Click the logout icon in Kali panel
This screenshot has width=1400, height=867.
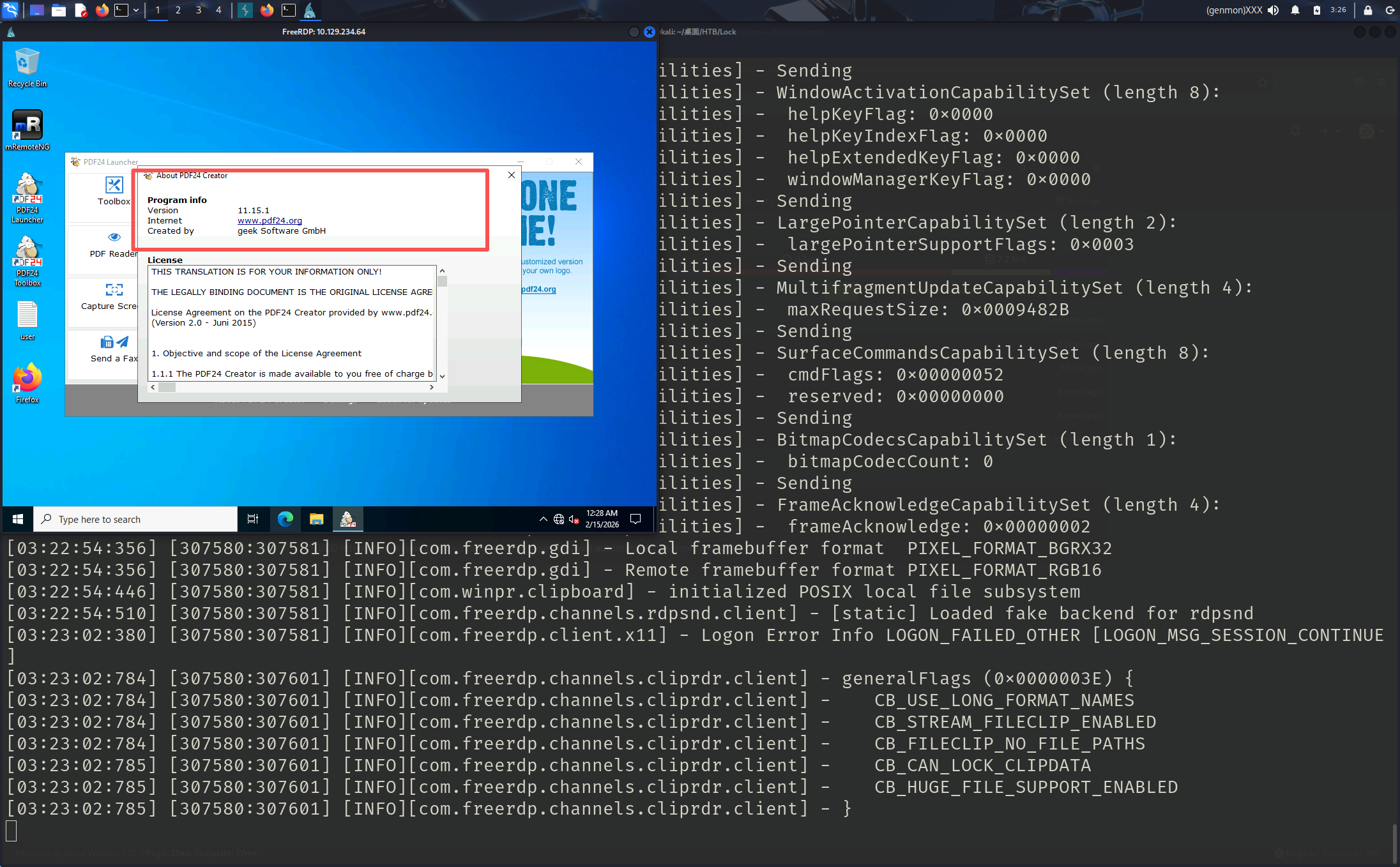click(x=1390, y=10)
